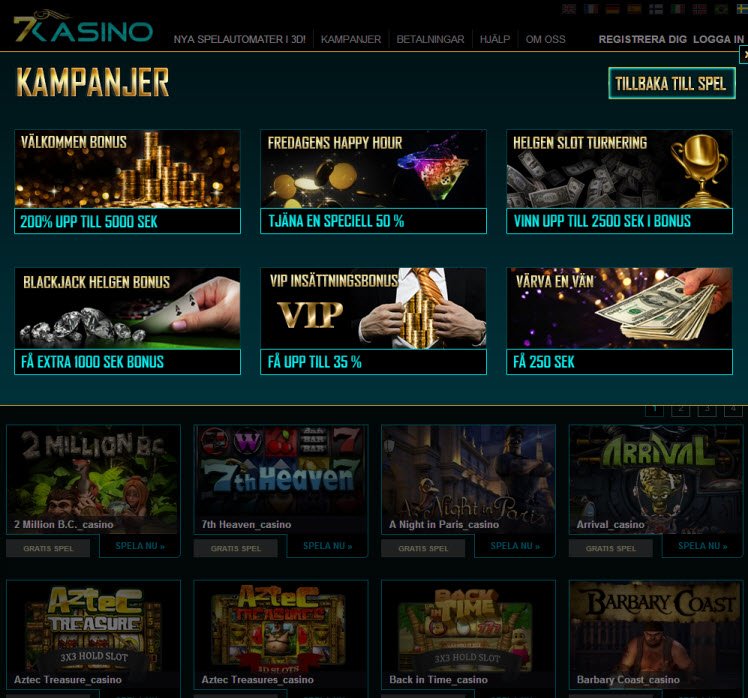748x698 pixels.
Task: Click Registrera Dig link
Action: 643,39
